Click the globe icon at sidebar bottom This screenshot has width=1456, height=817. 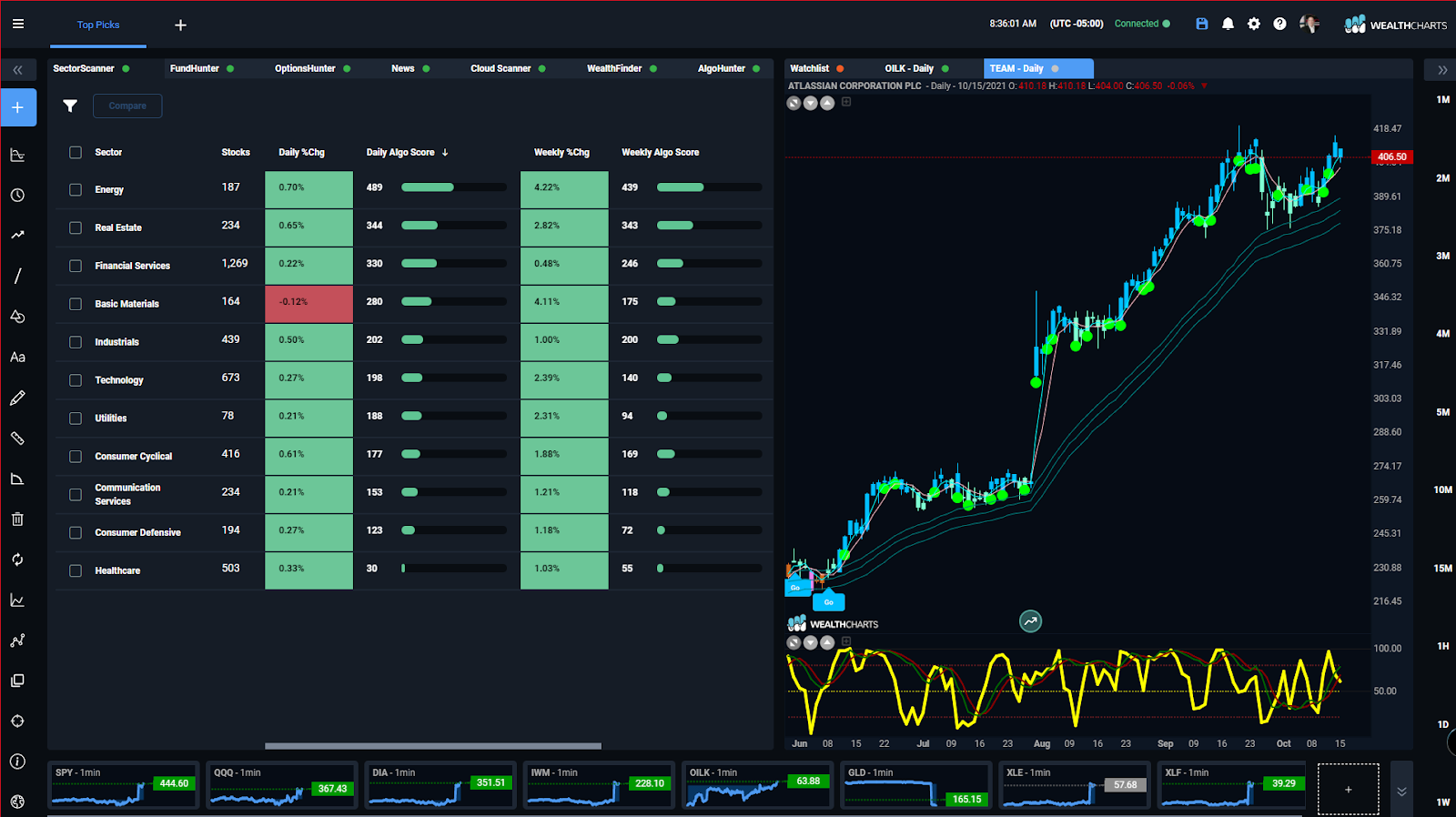[x=17, y=802]
